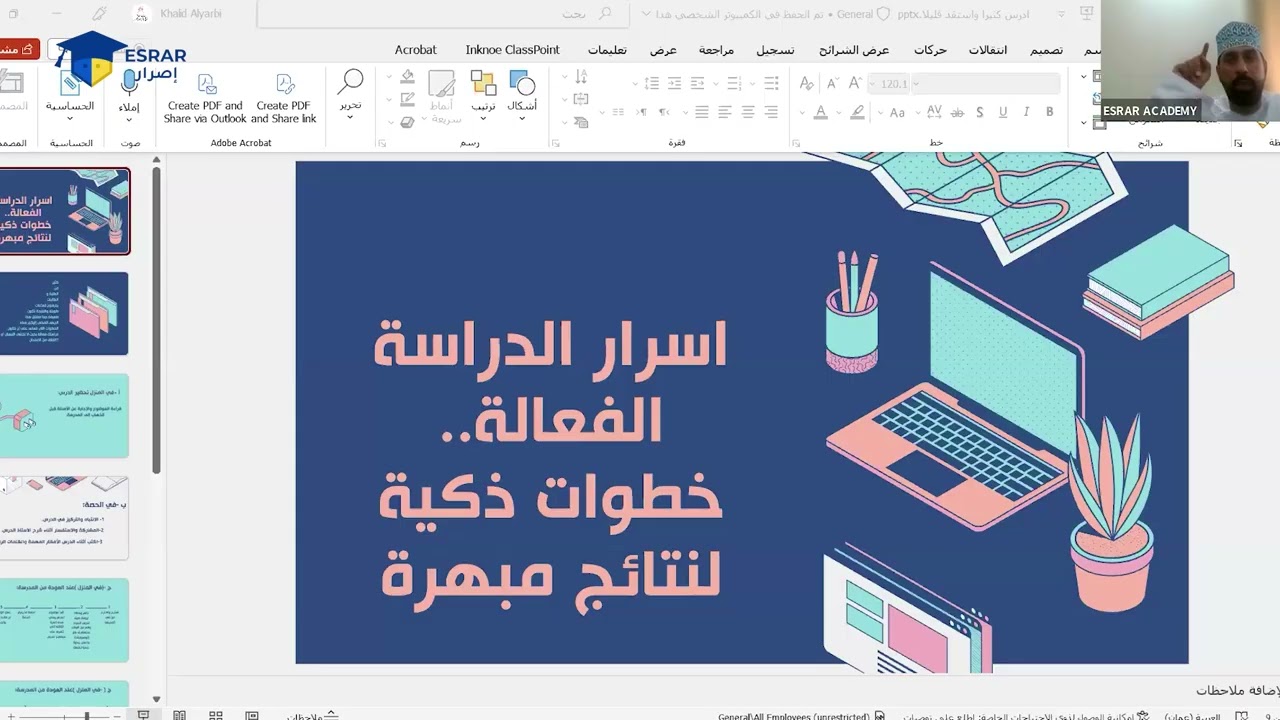Screen dimensions: 1280x720
Task: Toggle Underline formatting
Action: 1003,112
